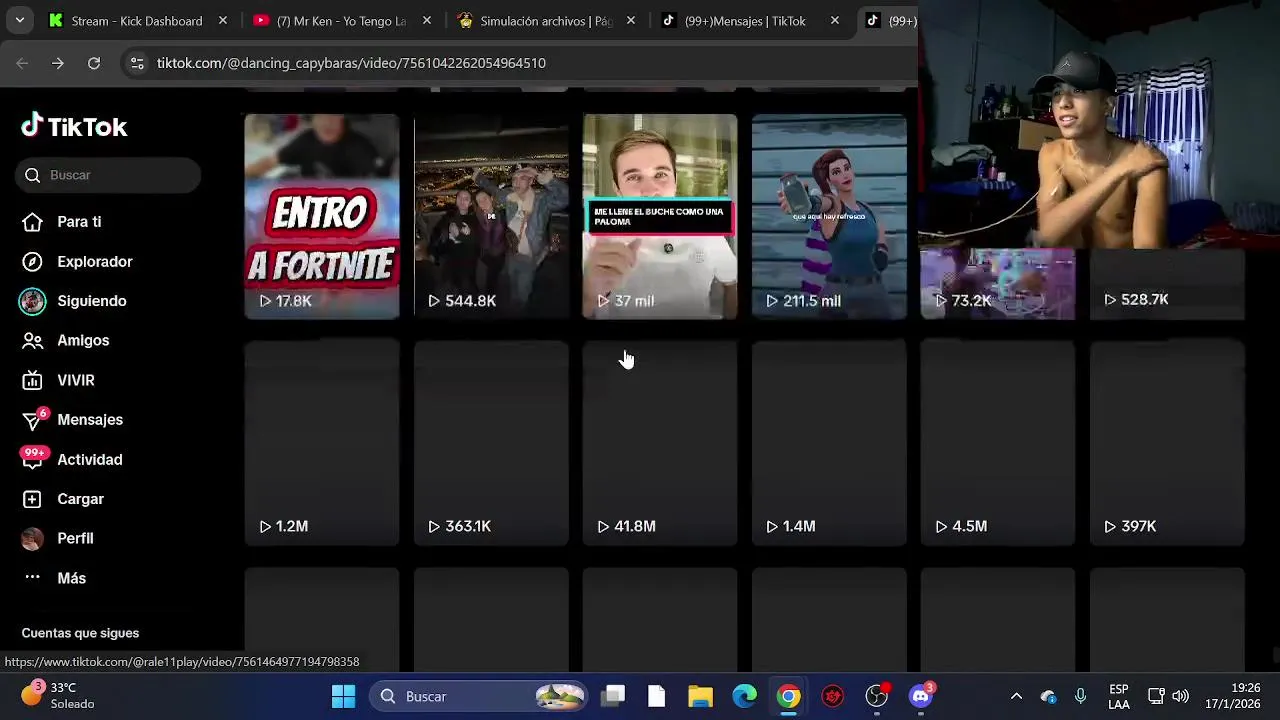Go forward with the browser arrow
The image size is (1280, 720).
coord(58,63)
